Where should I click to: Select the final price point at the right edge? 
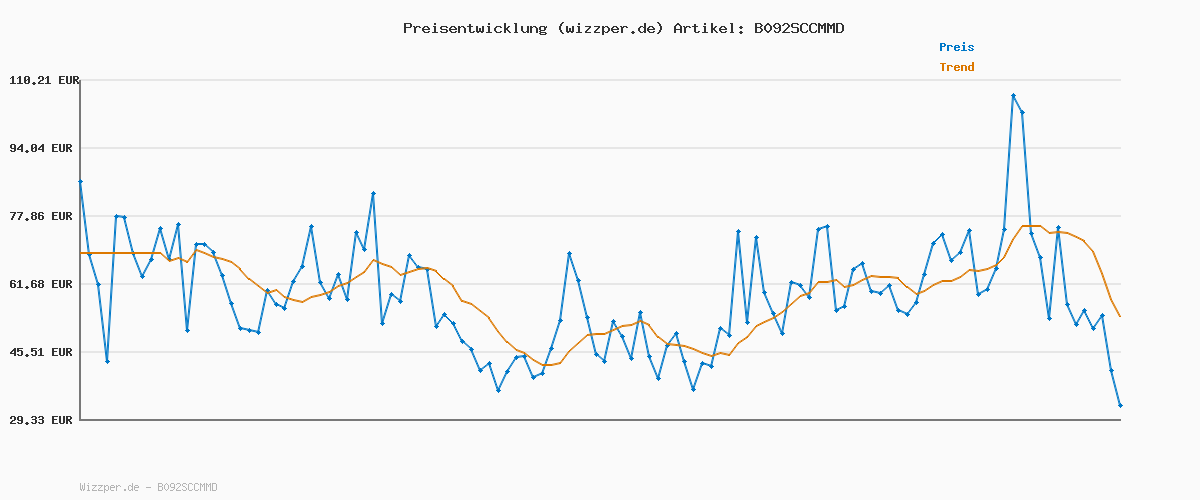(1120, 405)
